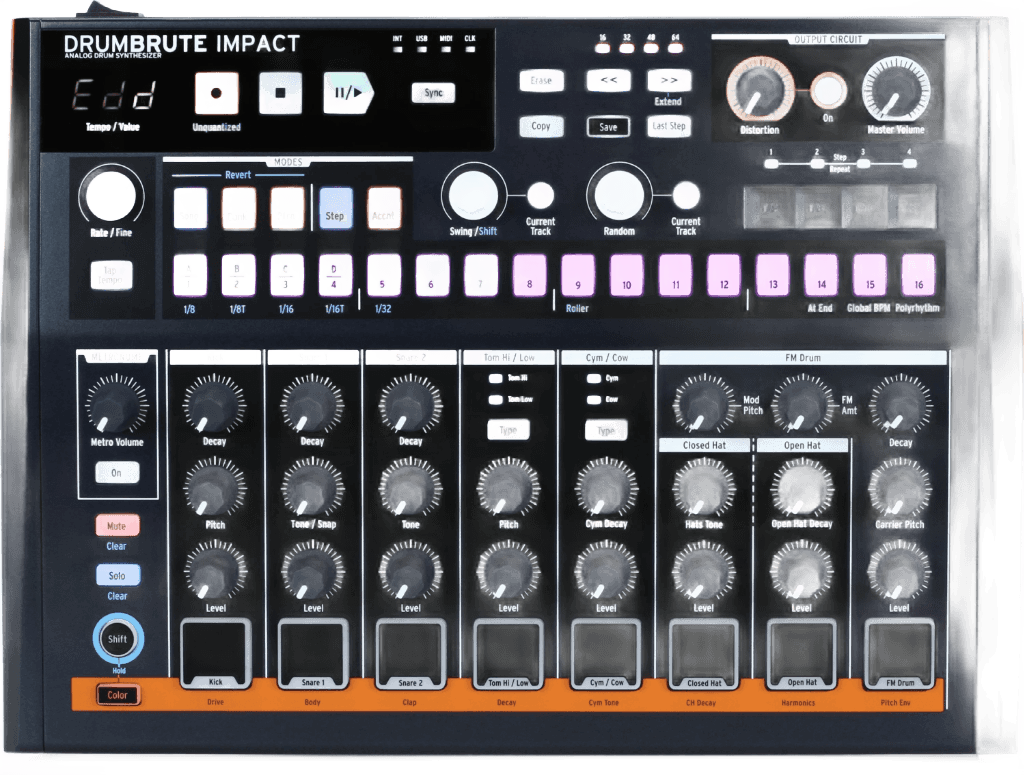Click the Distortion knob

tap(760, 90)
